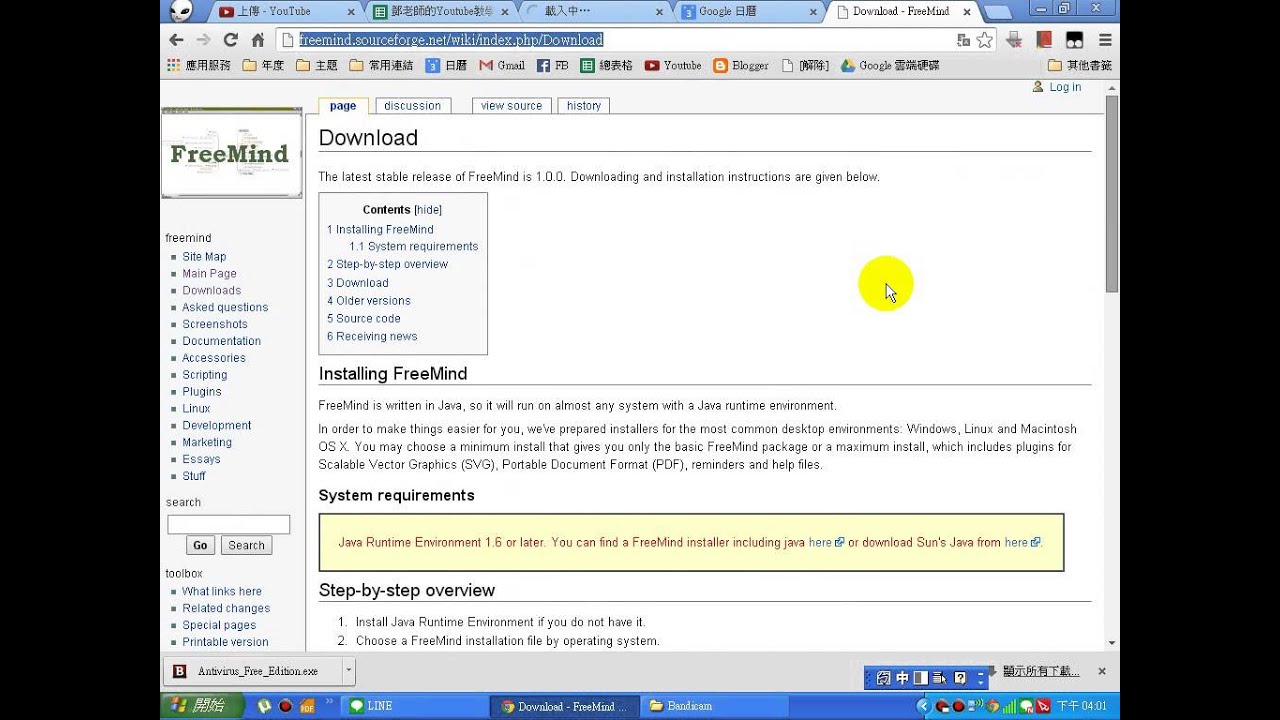The width and height of the screenshot is (1280, 720).
Task: Hide the Contents table via hide link
Action: click(x=428, y=210)
